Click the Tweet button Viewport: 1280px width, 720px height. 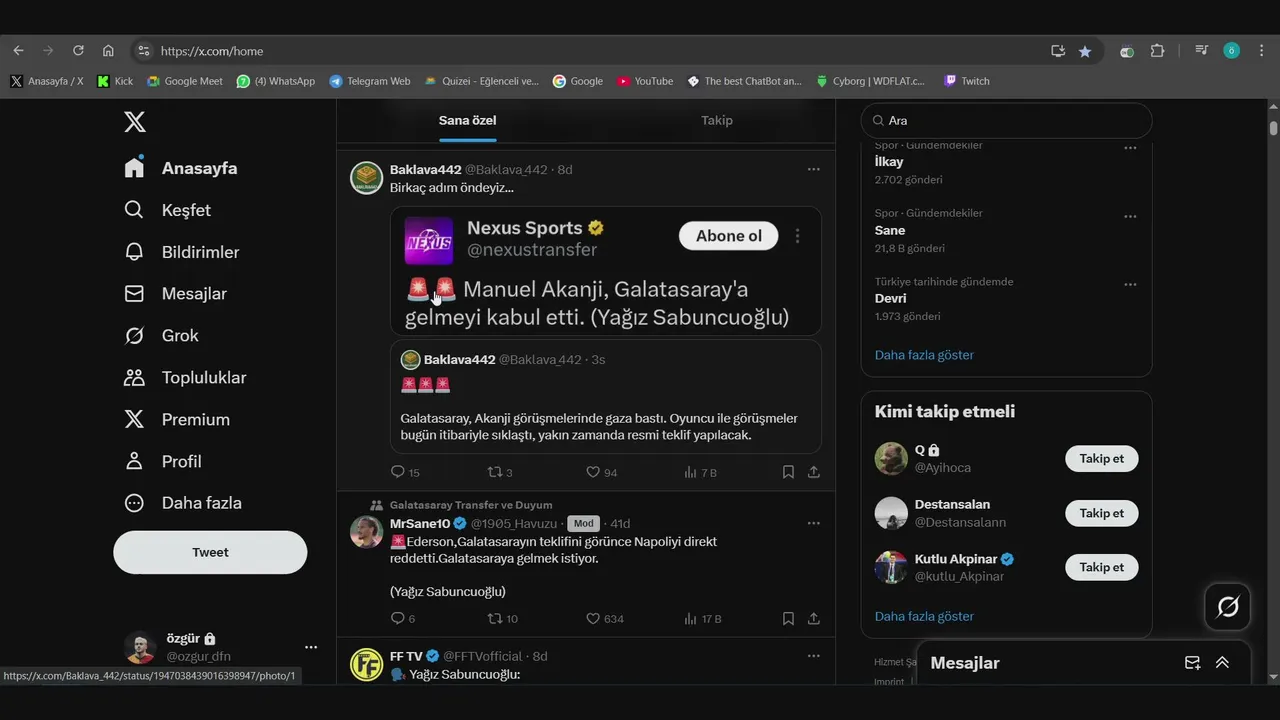(210, 552)
